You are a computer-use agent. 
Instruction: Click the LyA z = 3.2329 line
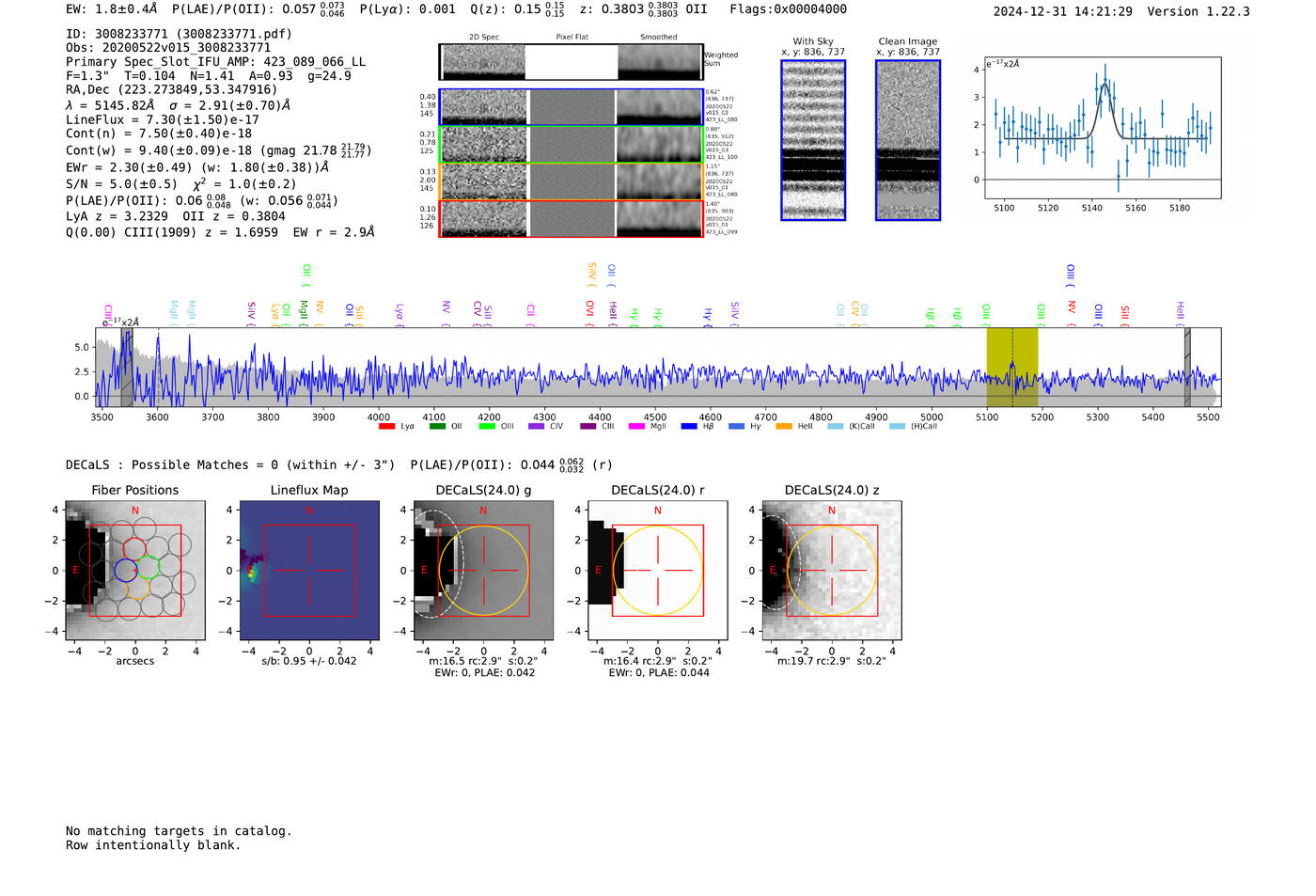pyautogui.click(x=176, y=216)
